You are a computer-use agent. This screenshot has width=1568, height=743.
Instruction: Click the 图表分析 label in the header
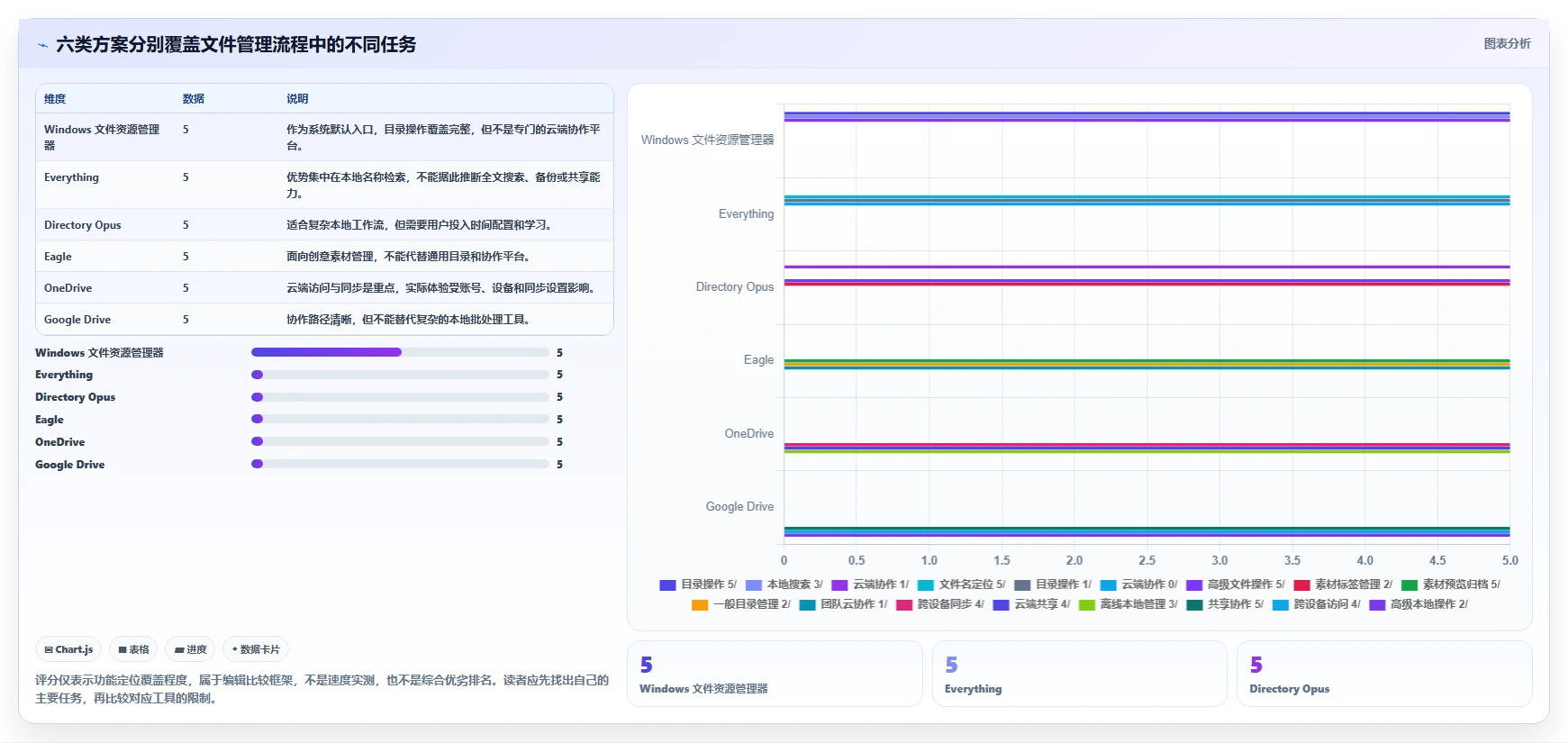click(1507, 44)
